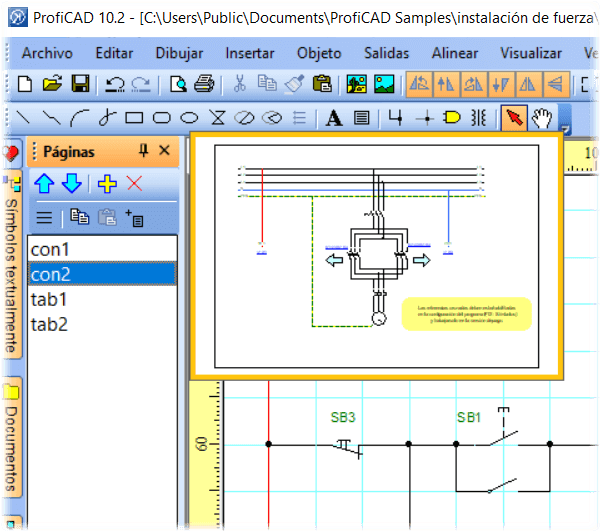Image resolution: width=601 pixels, height=532 pixels.
Task: Open the Salidas menu
Action: click(x=386, y=53)
